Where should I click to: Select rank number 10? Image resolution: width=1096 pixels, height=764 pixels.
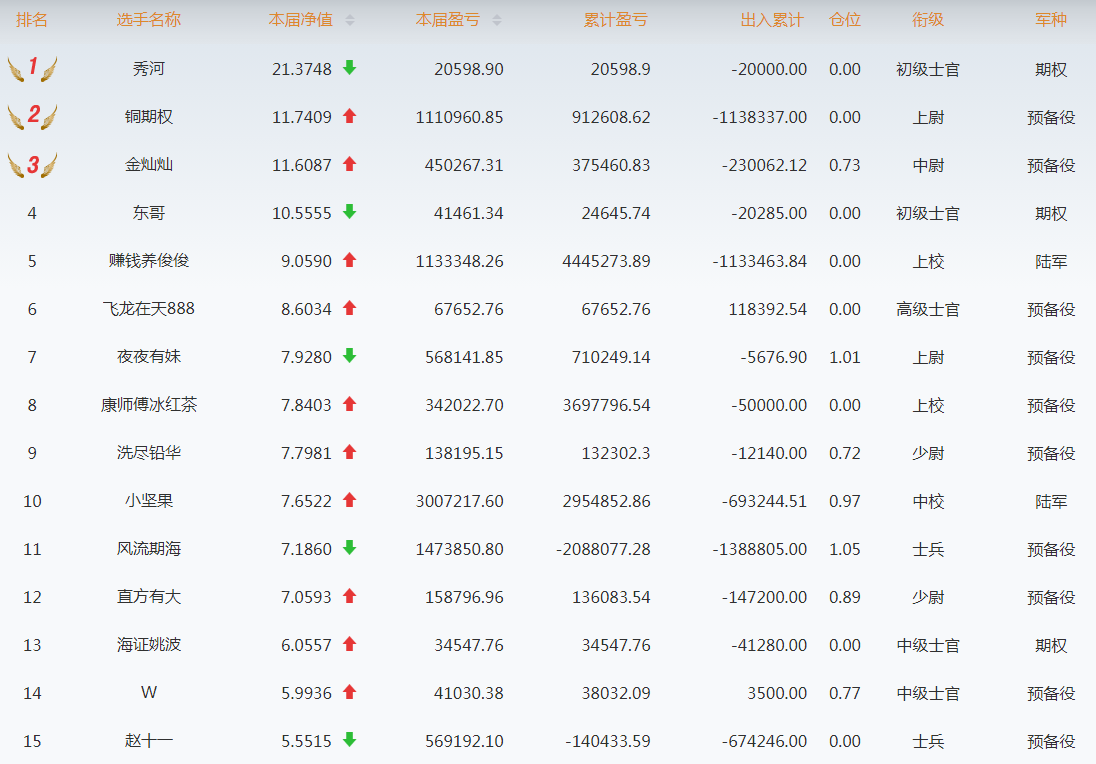tap(32, 501)
